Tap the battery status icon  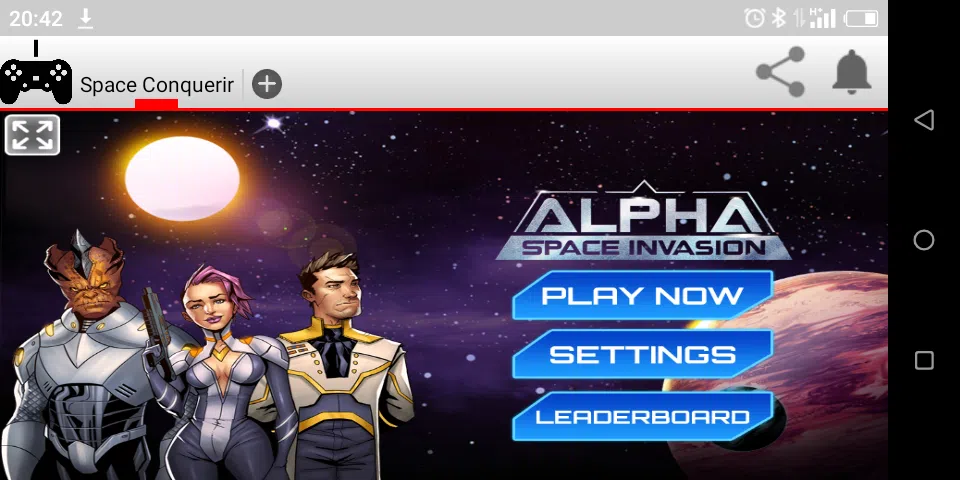click(861, 18)
